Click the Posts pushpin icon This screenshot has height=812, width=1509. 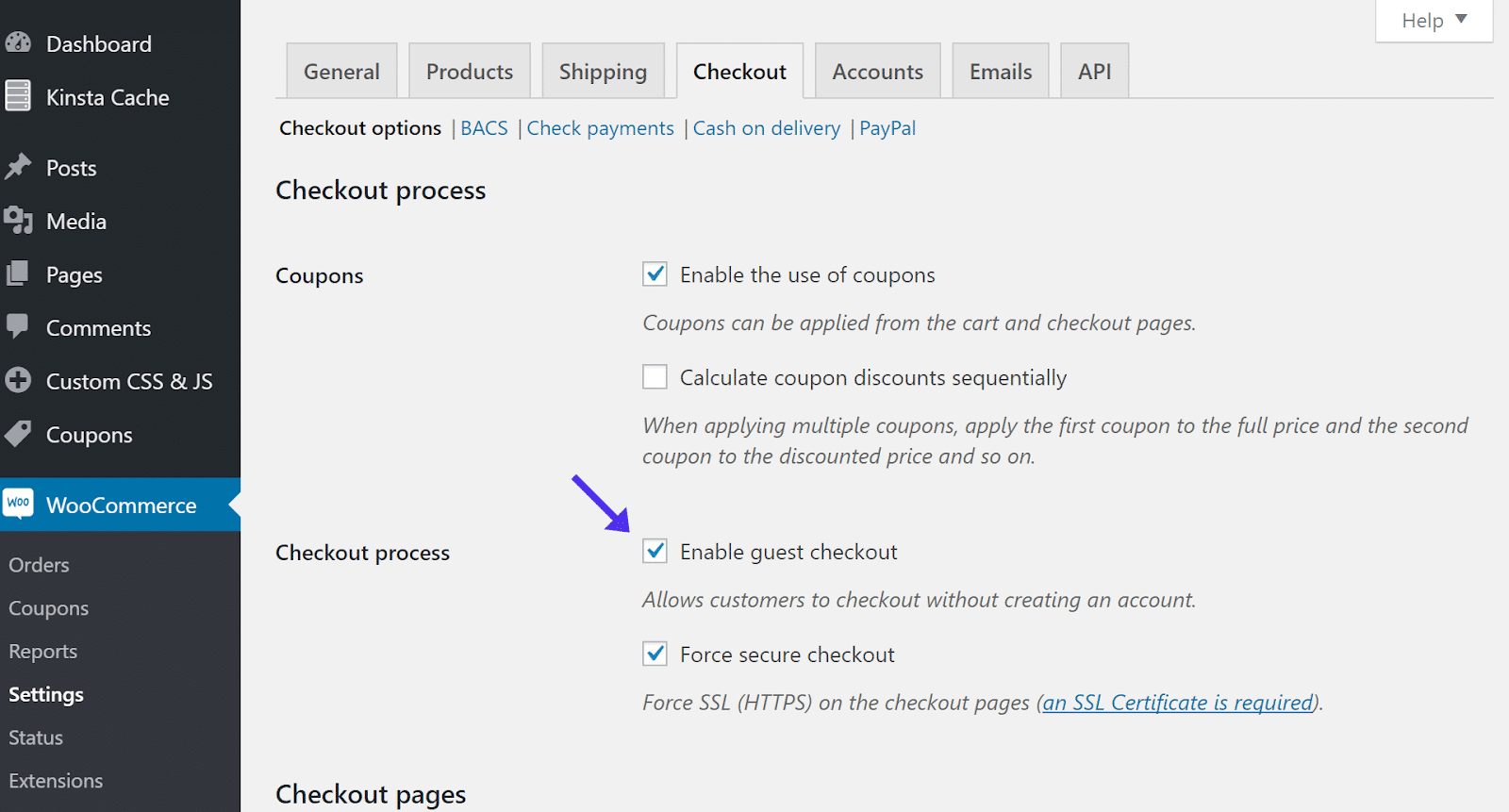click(x=18, y=167)
